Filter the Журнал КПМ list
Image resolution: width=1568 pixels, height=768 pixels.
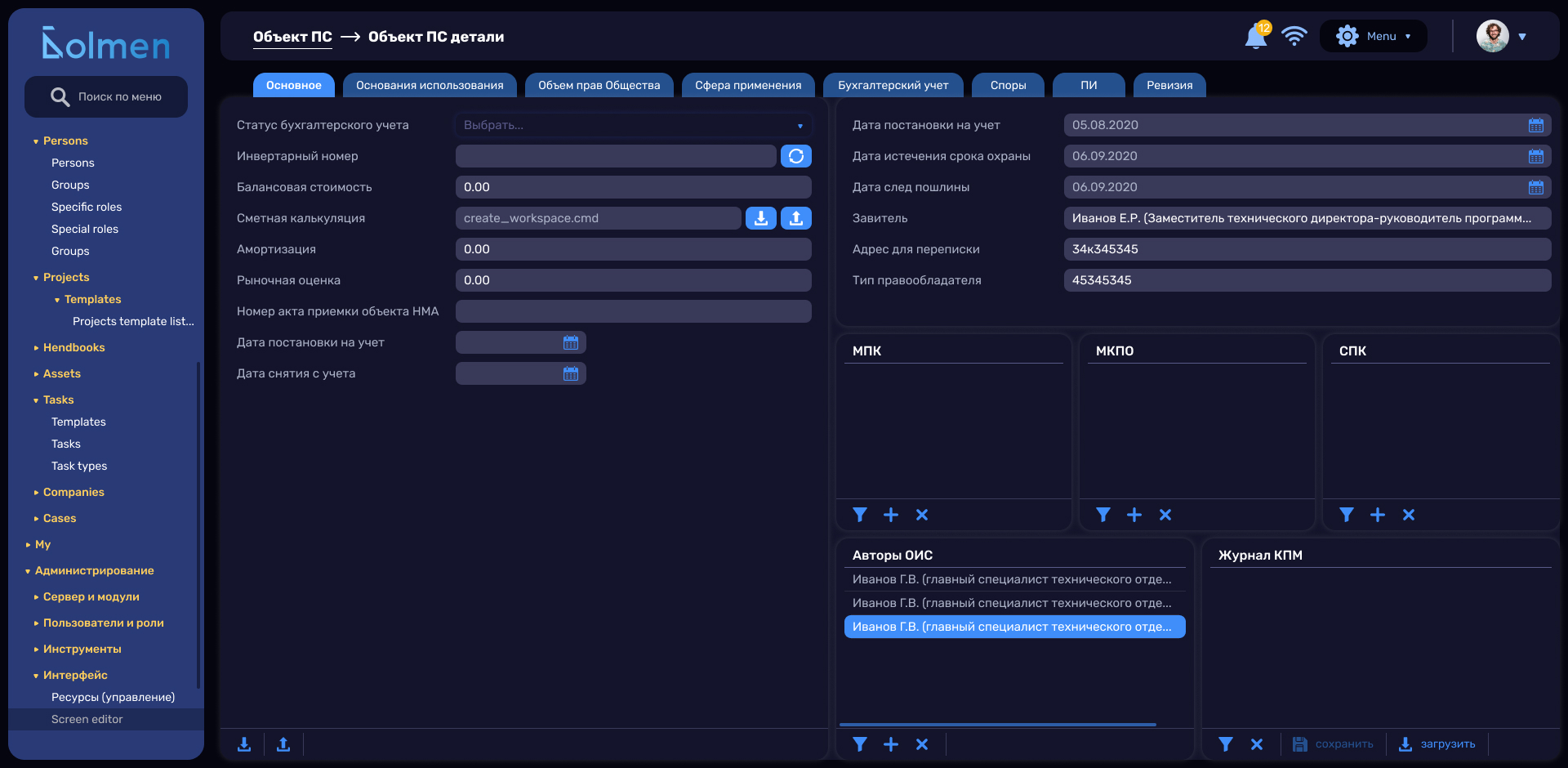click(1226, 744)
